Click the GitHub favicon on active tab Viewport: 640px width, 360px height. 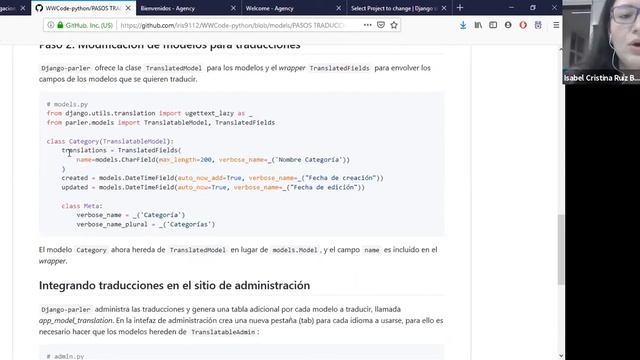(39, 8)
